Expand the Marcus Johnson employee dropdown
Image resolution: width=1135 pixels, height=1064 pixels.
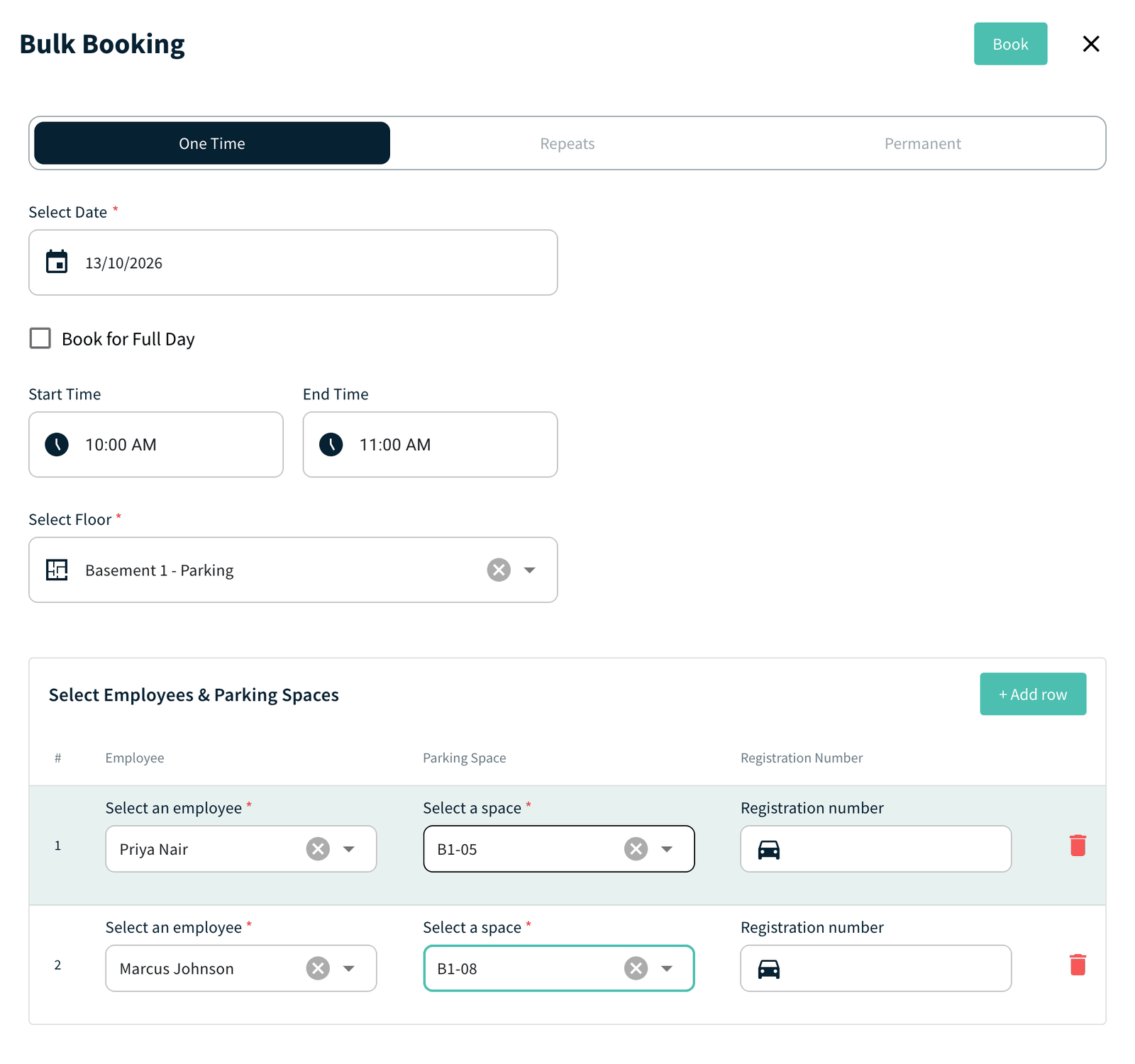(x=349, y=968)
